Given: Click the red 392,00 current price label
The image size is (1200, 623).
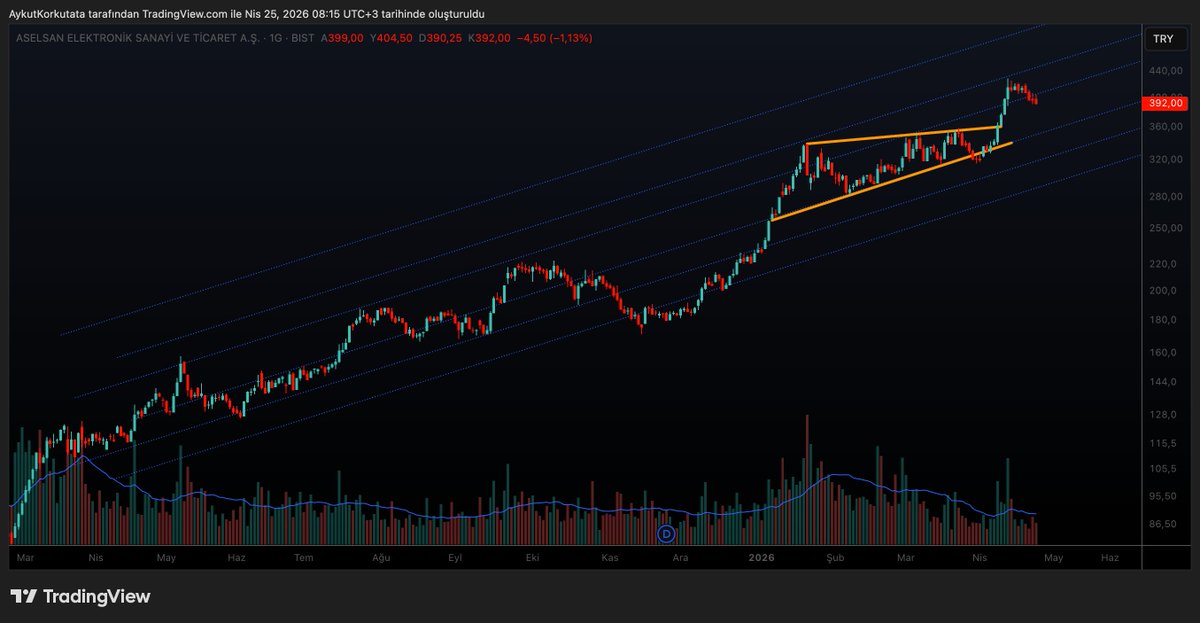Looking at the screenshot, I should point(1165,103).
